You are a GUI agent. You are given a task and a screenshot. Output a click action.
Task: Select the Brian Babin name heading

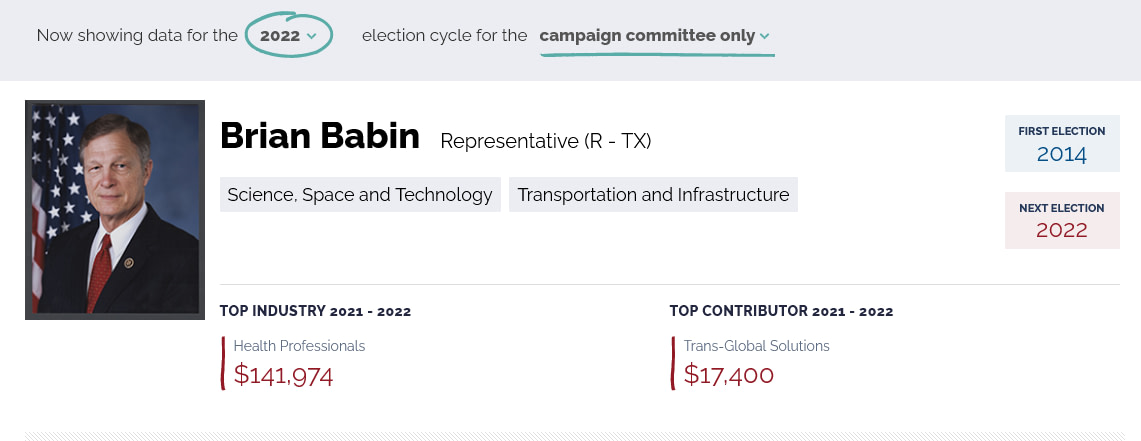319,136
